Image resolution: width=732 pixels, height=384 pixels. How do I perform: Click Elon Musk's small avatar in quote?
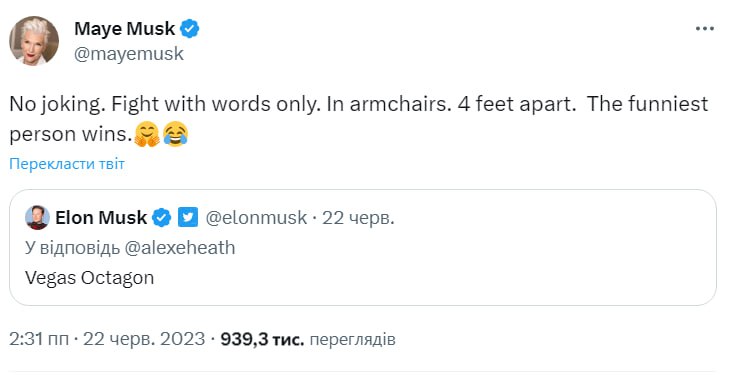coord(37,217)
